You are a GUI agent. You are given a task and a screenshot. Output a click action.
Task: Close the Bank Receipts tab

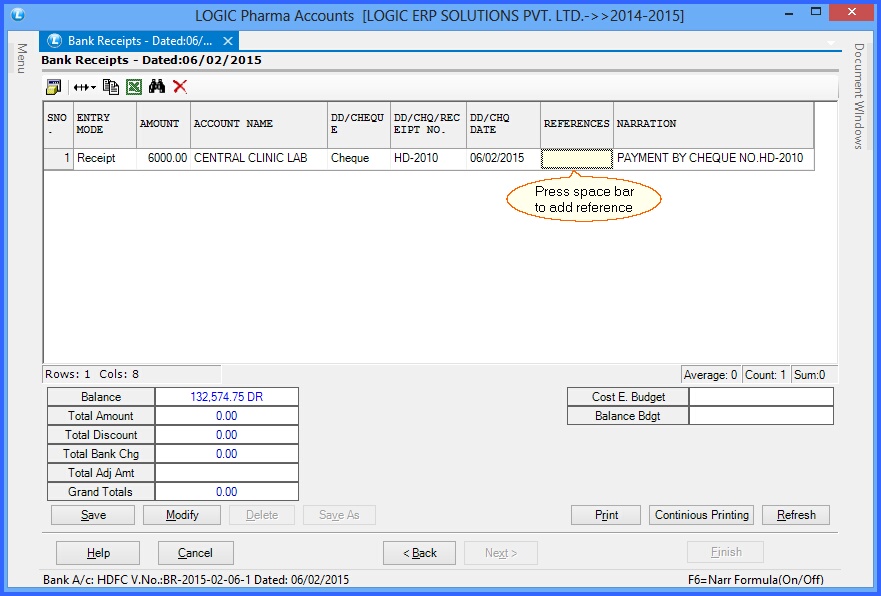(228, 41)
